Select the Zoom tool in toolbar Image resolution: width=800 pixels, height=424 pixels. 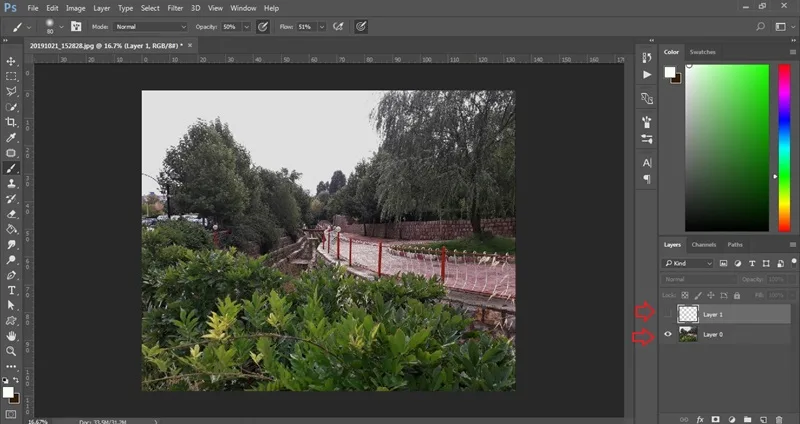point(11,351)
